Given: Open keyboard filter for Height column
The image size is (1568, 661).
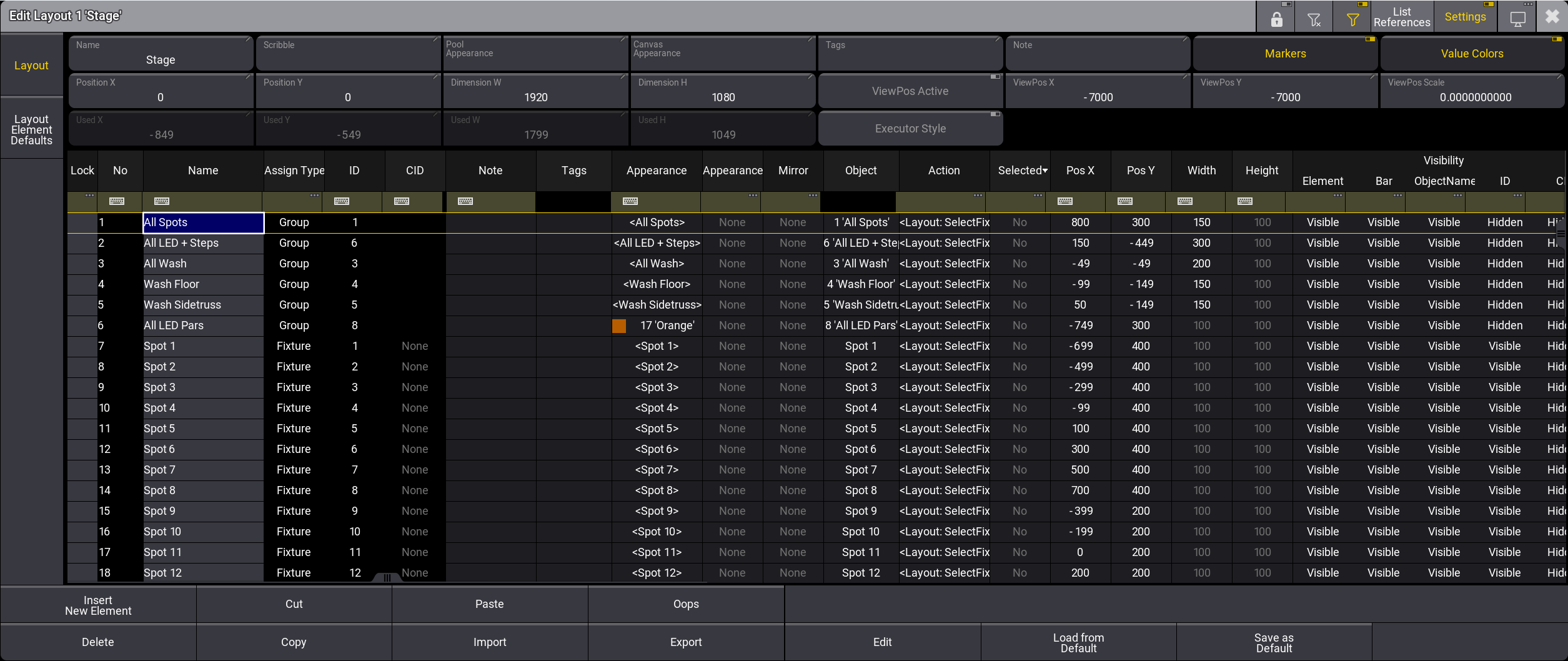Looking at the screenshot, I should click(x=1245, y=201).
